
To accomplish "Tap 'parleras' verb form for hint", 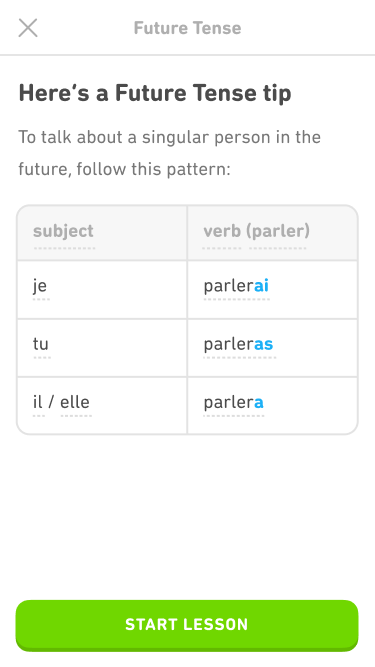I will (238, 344).
